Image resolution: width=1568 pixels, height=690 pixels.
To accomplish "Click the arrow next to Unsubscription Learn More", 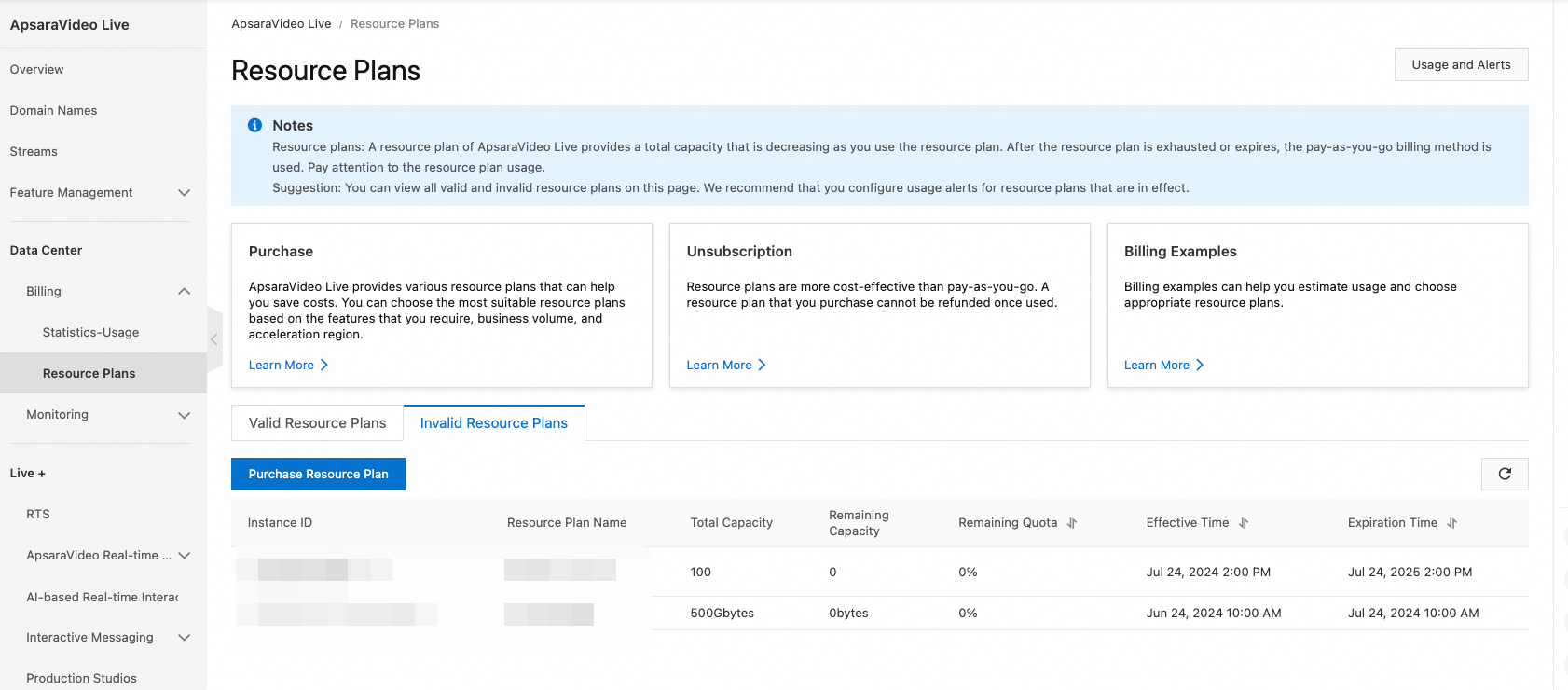I will (x=762, y=365).
